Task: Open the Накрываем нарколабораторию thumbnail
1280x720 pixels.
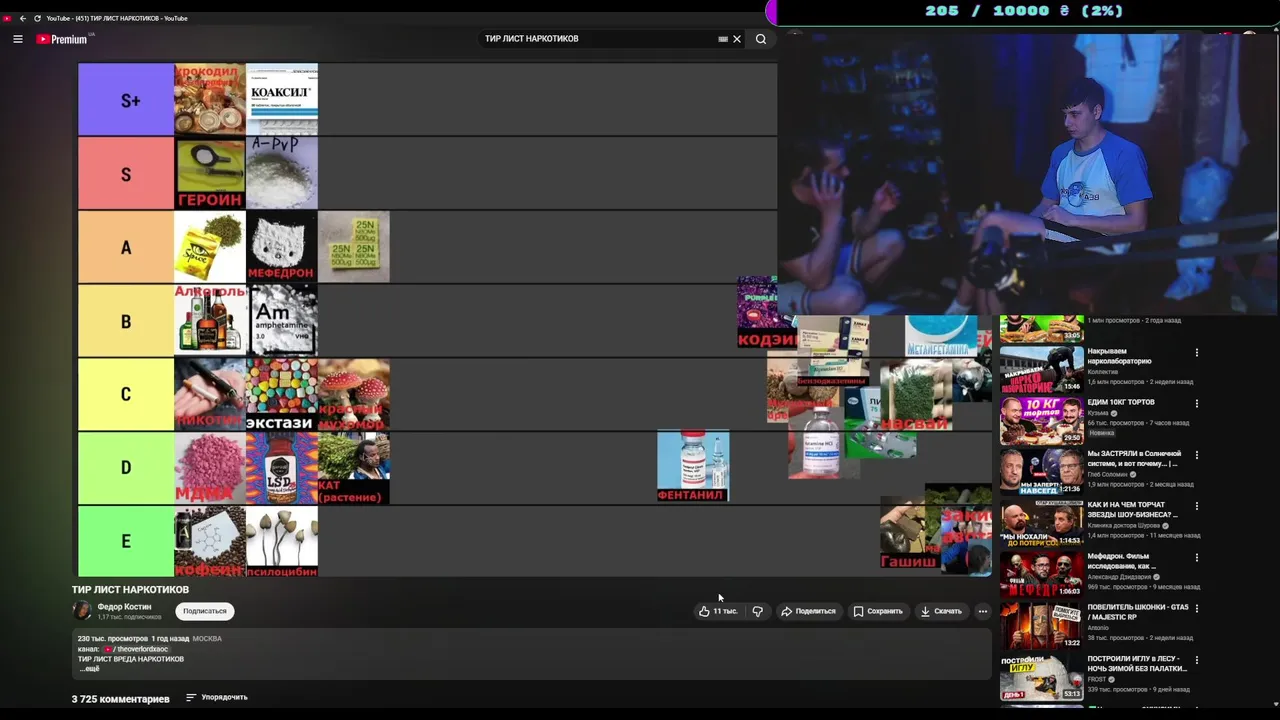Action: point(1041,369)
